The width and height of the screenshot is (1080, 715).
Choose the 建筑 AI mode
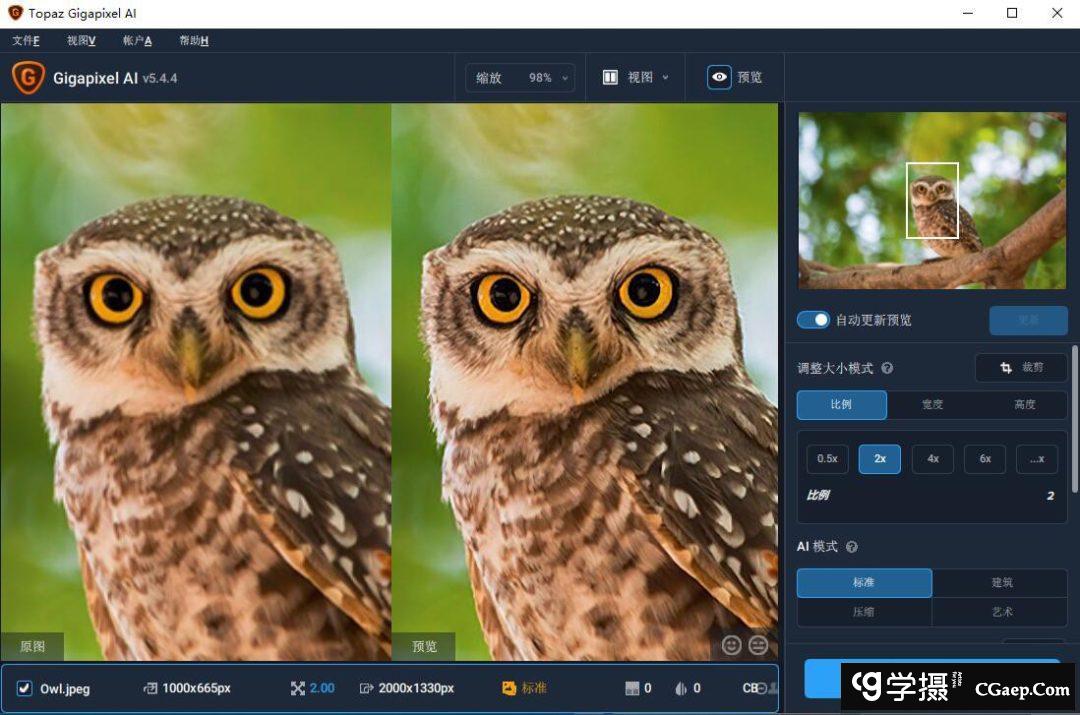point(1000,583)
